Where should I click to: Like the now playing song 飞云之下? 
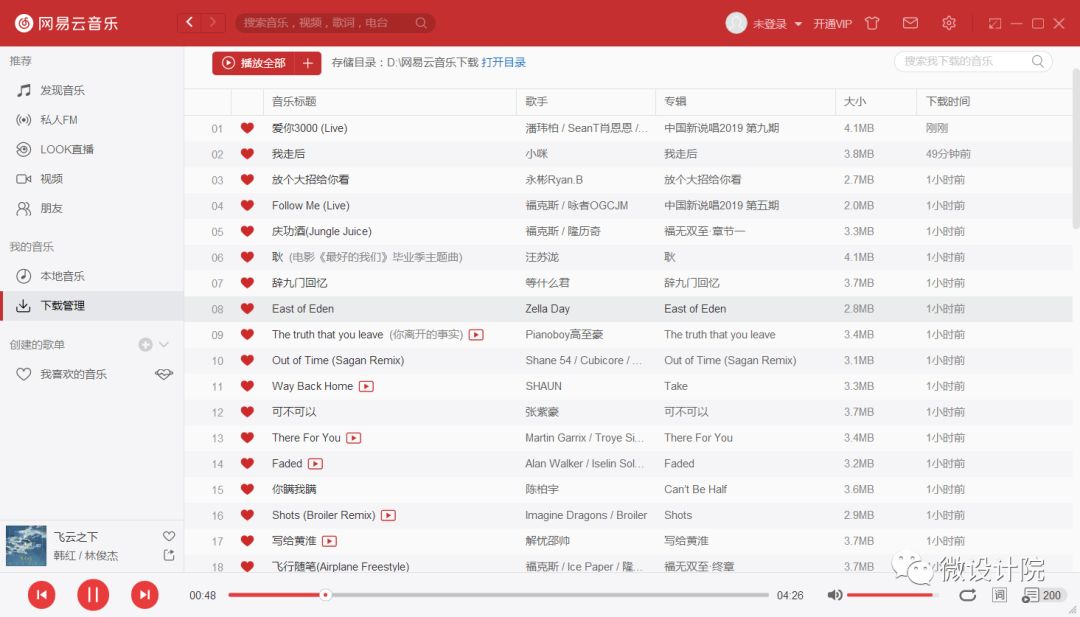point(169,536)
